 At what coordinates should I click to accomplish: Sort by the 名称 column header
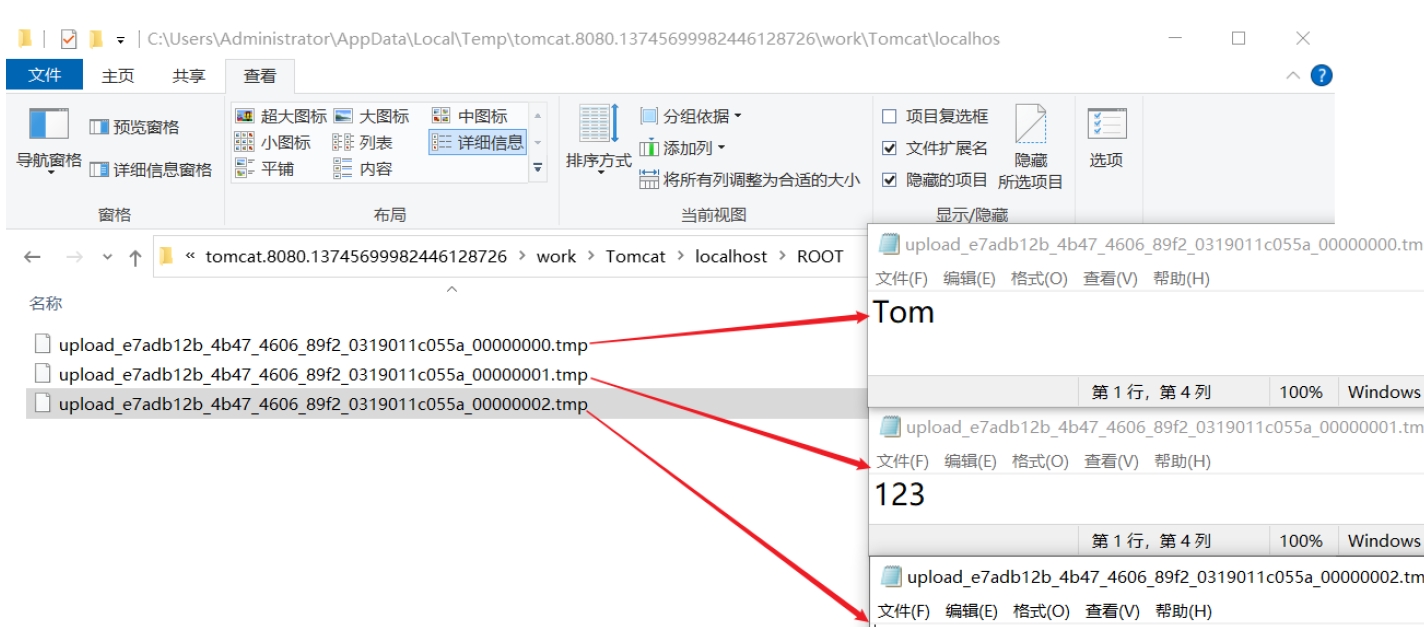coord(45,302)
